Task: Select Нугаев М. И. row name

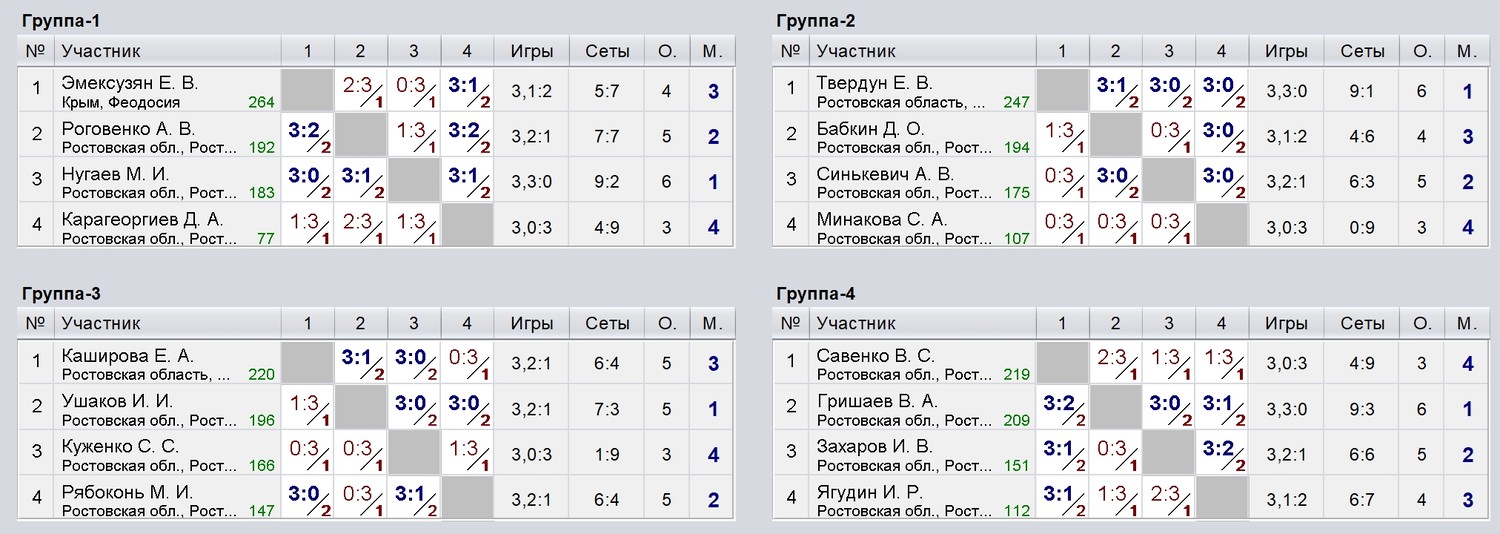Action: click(x=116, y=174)
